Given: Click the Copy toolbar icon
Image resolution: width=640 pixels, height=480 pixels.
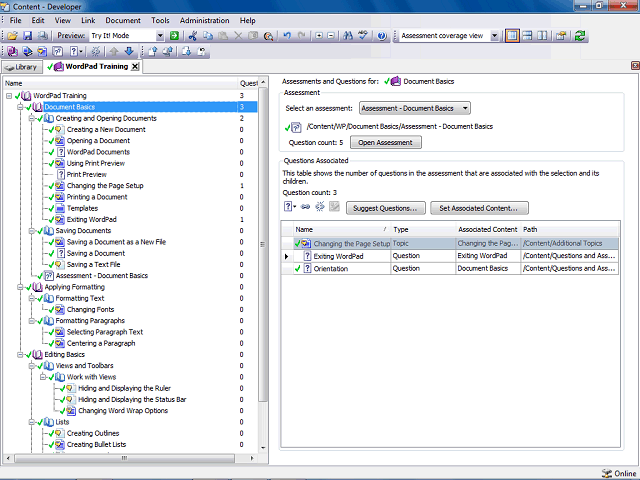Looking at the screenshot, I should (x=208, y=36).
